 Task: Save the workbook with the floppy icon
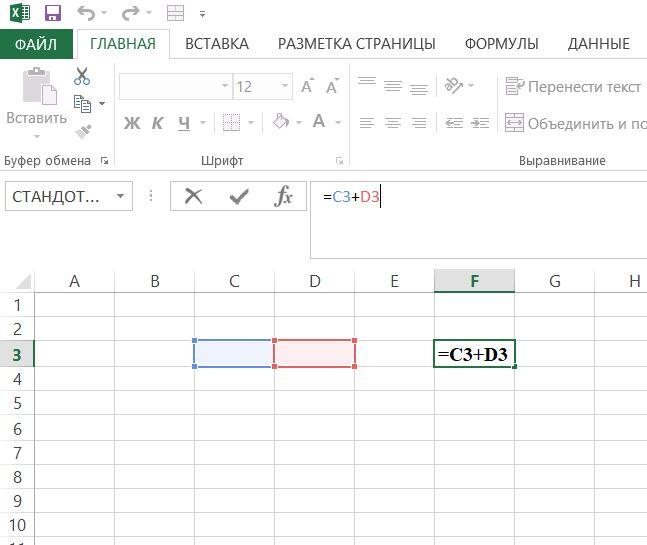point(53,13)
